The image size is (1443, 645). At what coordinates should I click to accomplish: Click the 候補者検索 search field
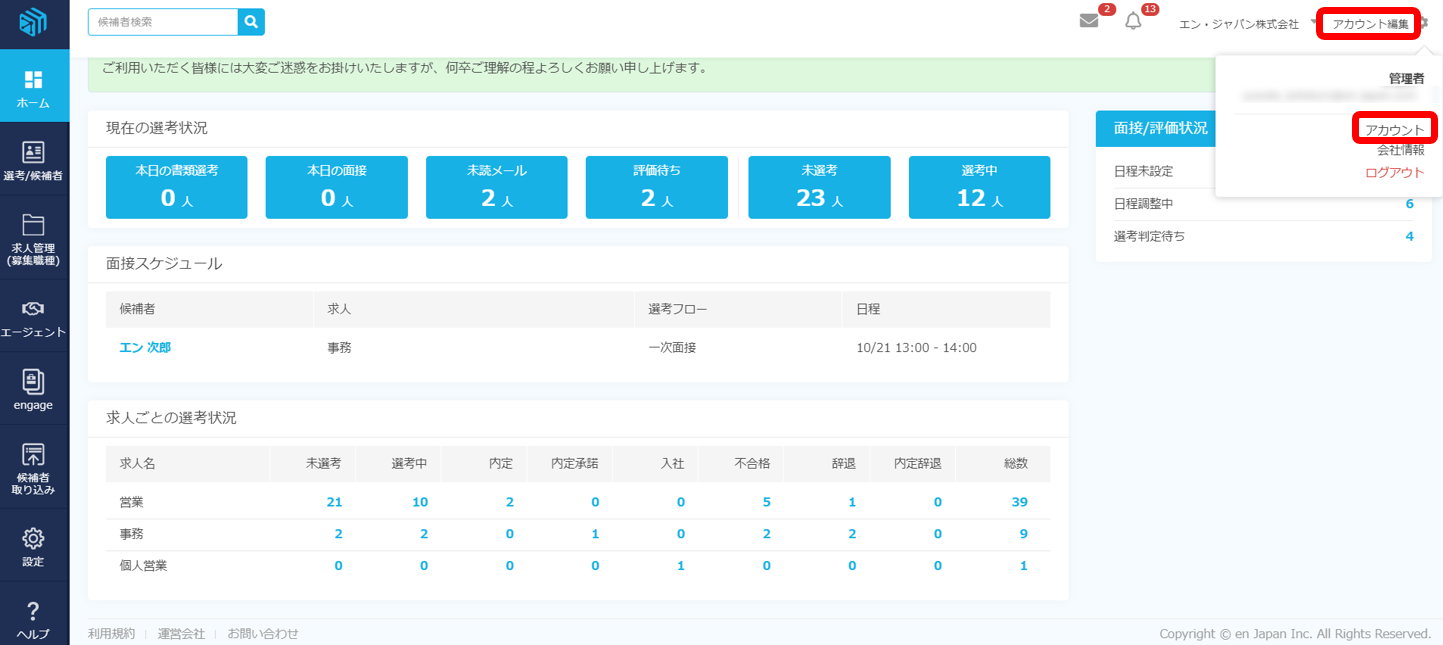163,21
